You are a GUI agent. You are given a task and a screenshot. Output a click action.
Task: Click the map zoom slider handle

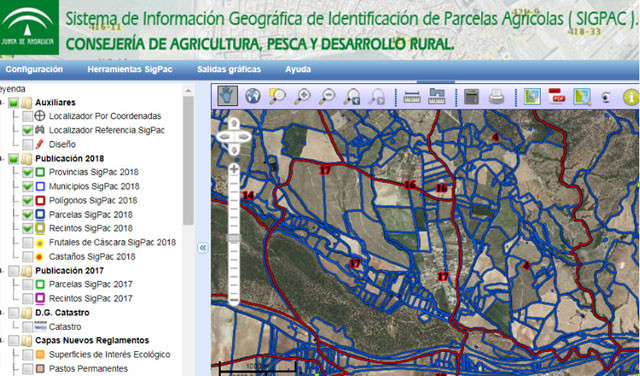234,238
